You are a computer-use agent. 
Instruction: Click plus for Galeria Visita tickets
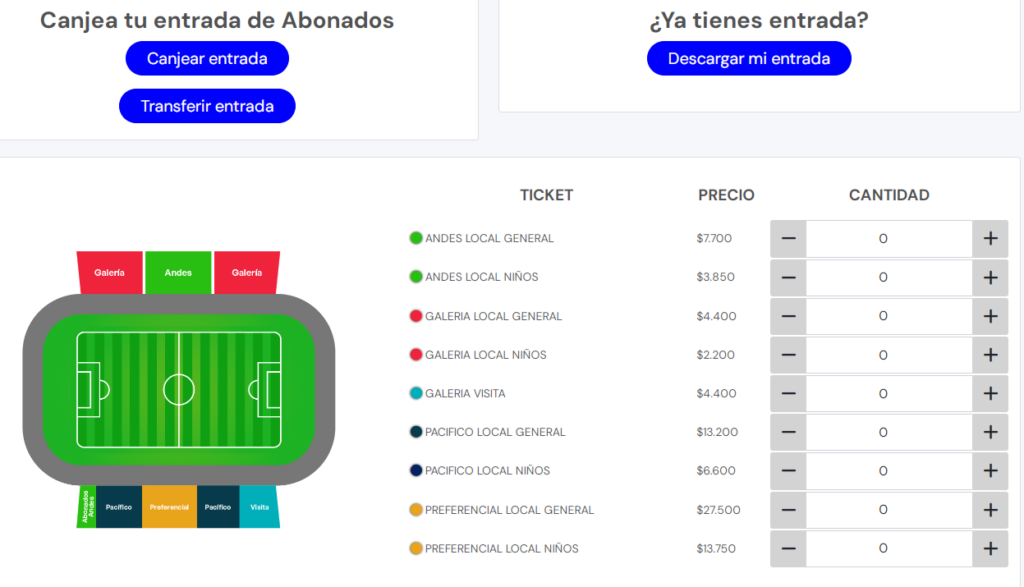point(990,394)
